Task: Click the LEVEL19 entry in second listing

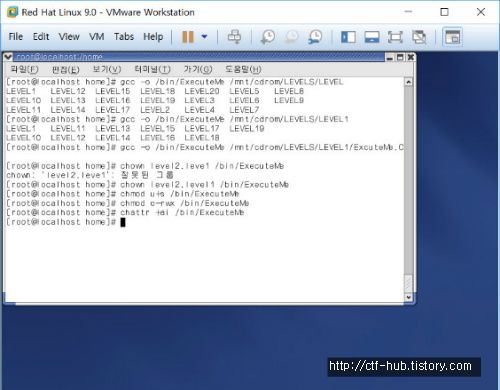Action: coord(247,128)
